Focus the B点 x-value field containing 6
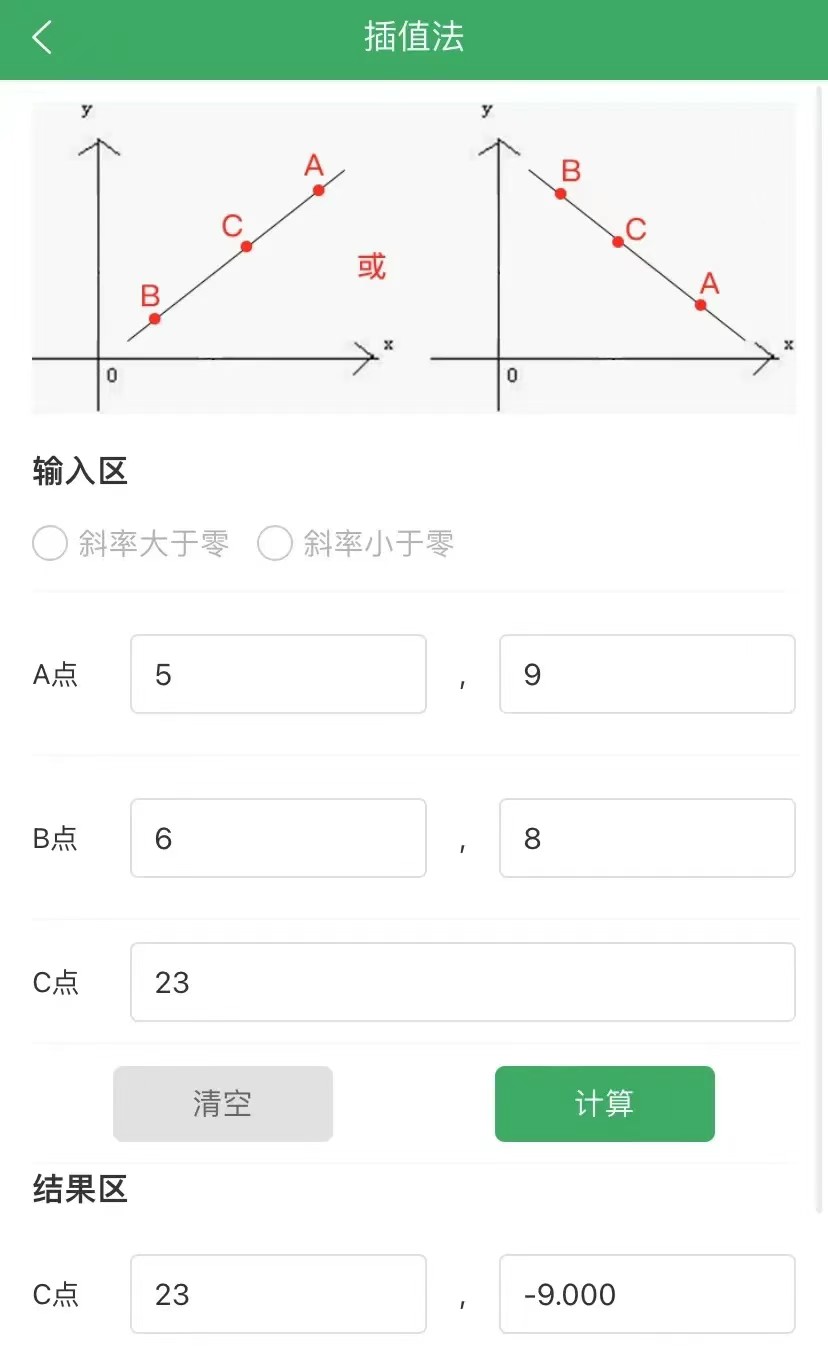The width and height of the screenshot is (828, 1370). coord(278,838)
